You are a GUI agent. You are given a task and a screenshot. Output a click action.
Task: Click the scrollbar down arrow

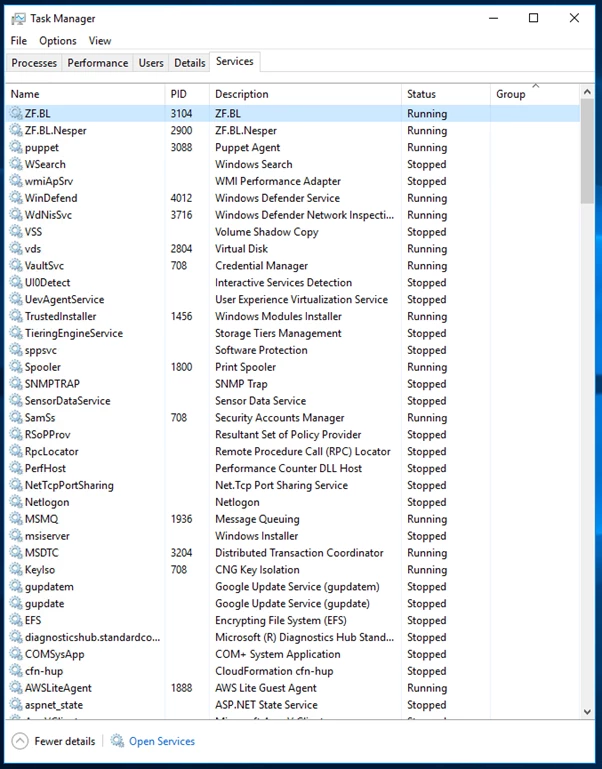[x=587, y=712]
